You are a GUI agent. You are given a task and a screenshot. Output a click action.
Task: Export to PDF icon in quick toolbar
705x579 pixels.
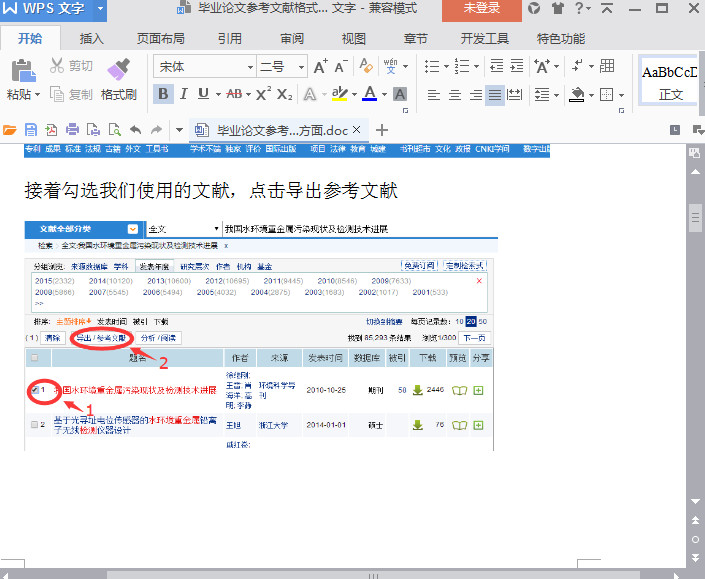(x=51, y=130)
